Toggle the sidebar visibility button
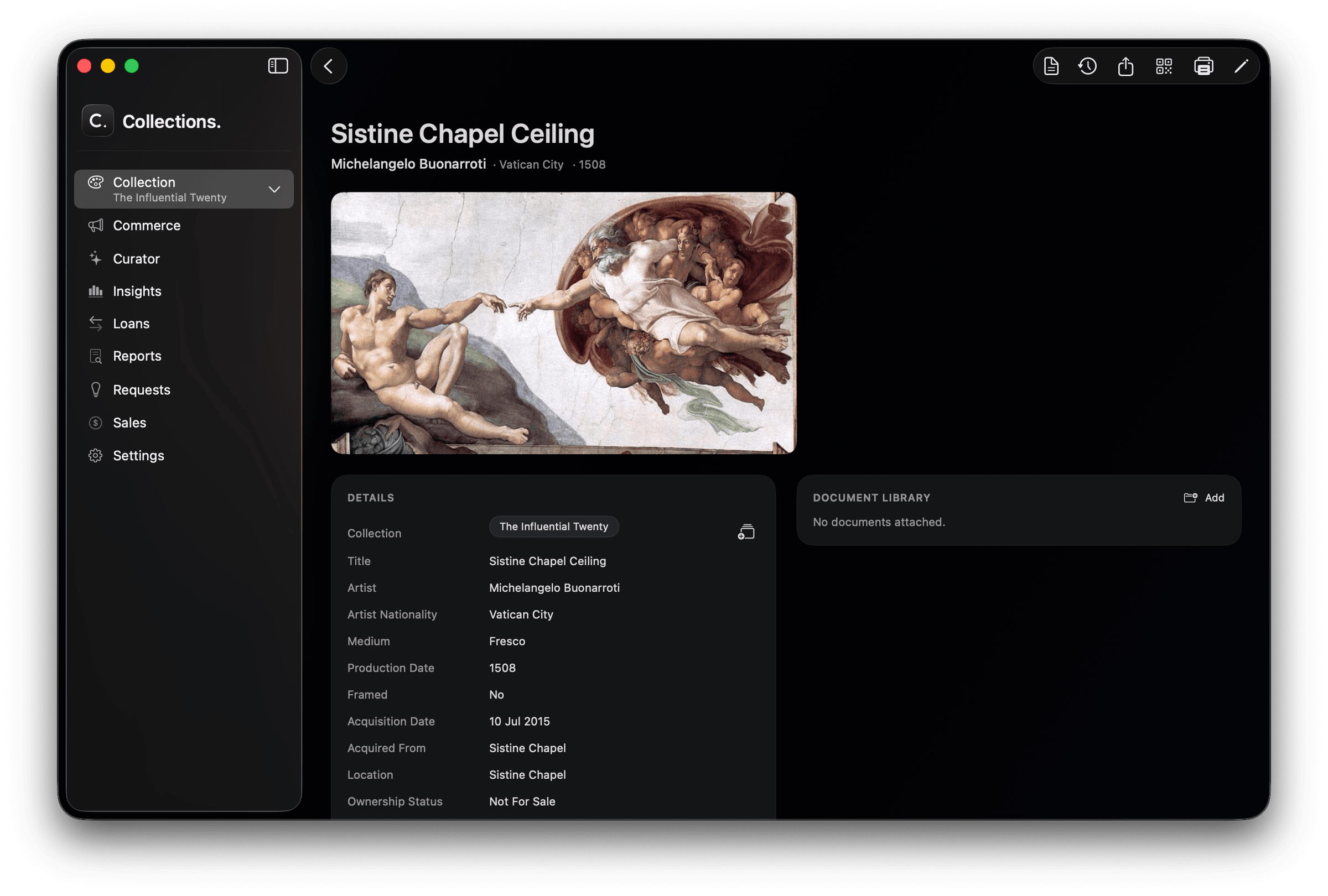 tap(278, 66)
